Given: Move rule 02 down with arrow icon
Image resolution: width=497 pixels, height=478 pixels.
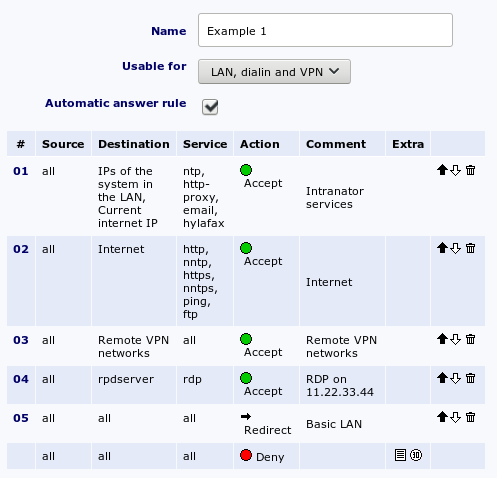Looking at the screenshot, I should tap(455, 248).
